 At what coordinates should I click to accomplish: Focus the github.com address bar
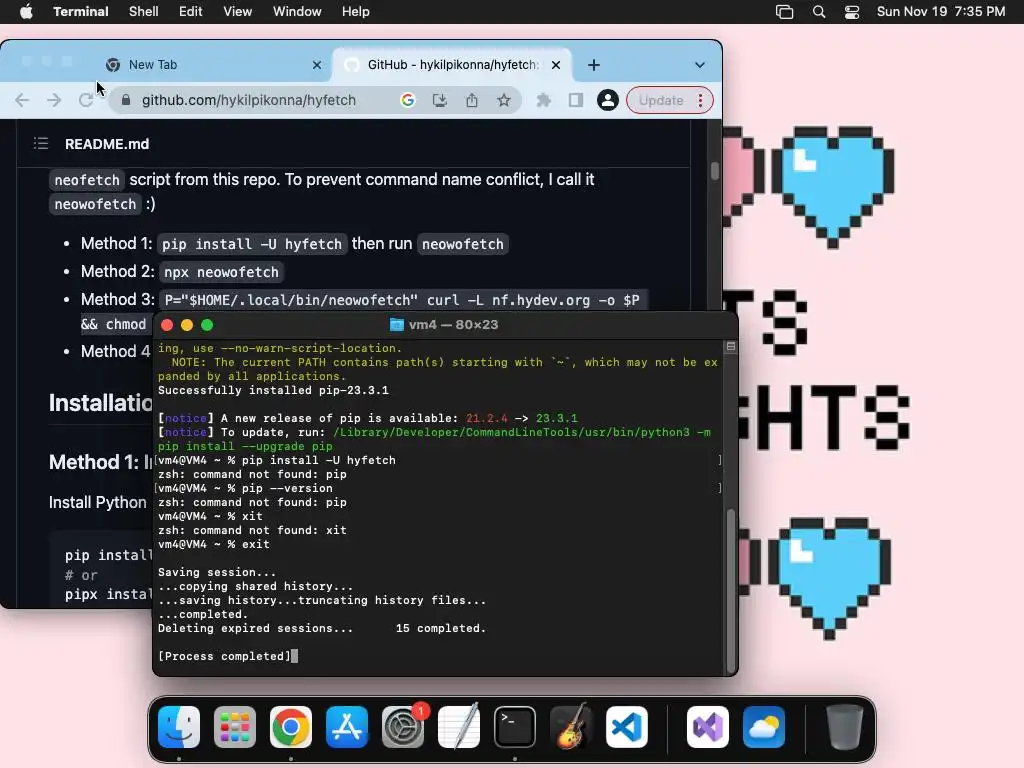click(x=249, y=100)
